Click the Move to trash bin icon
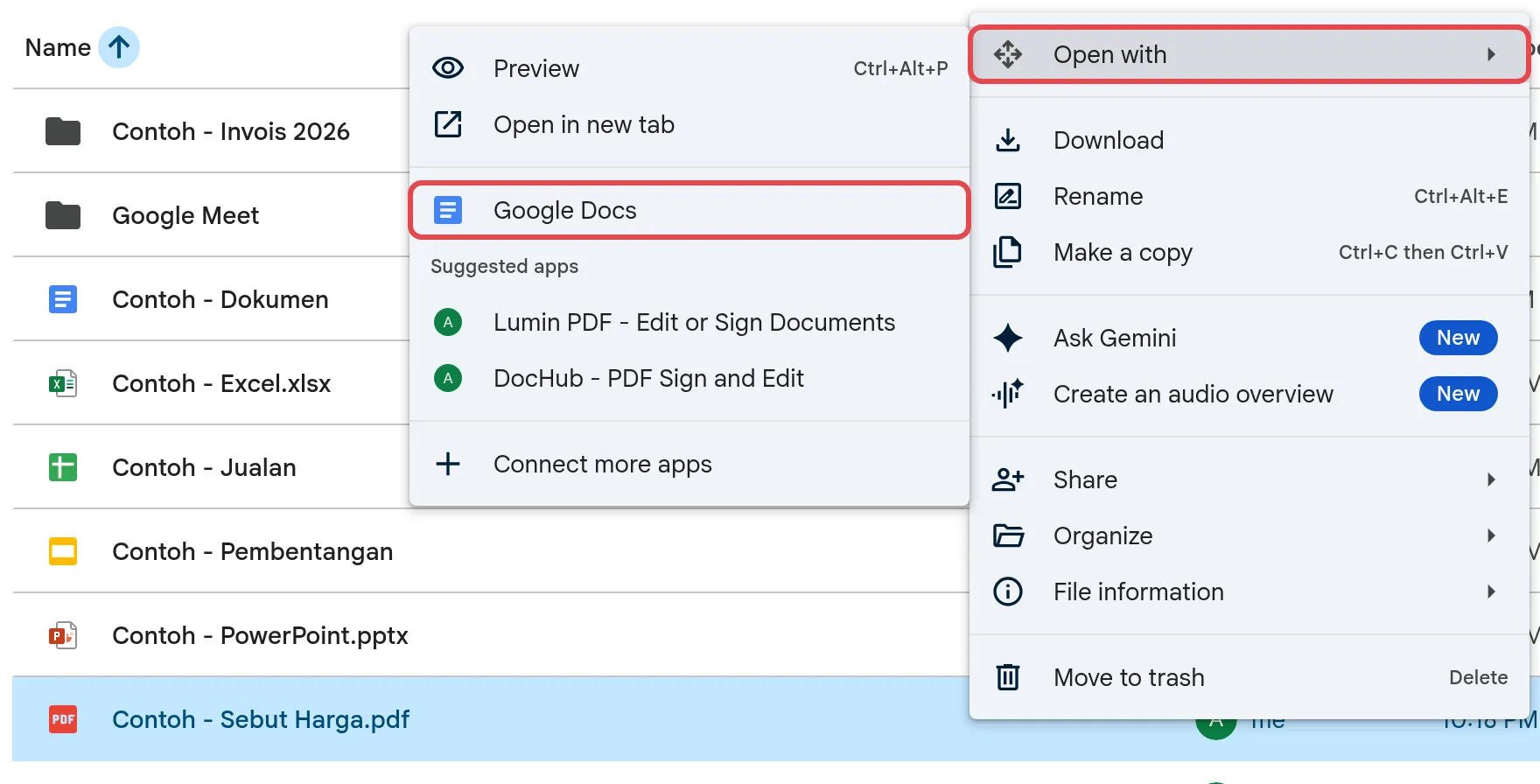Screen dimensions: 1540x784 (1008, 677)
